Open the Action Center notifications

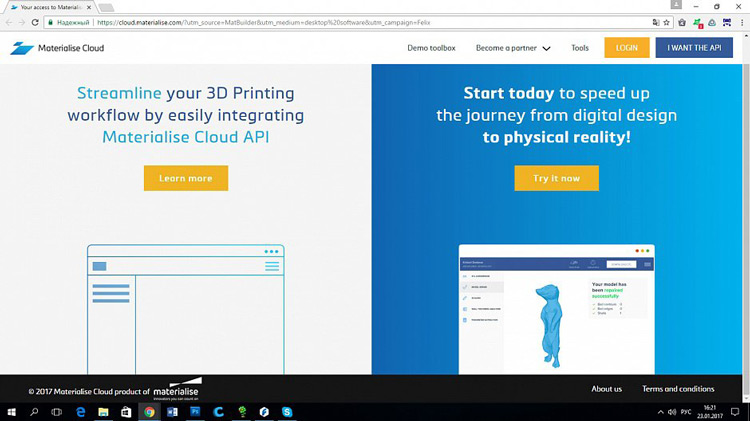click(x=735, y=412)
